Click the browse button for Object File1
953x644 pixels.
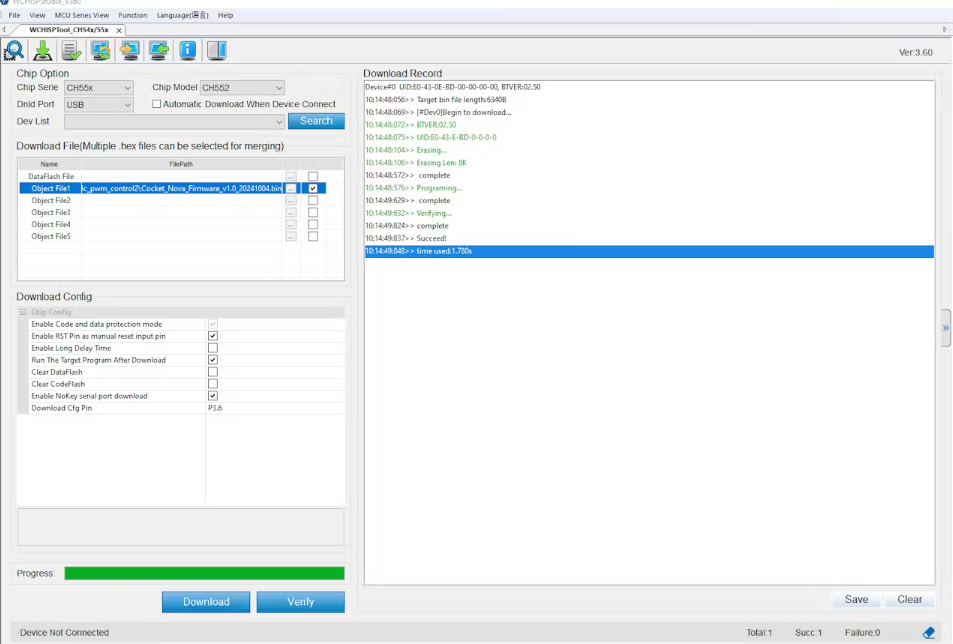(291, 188)
